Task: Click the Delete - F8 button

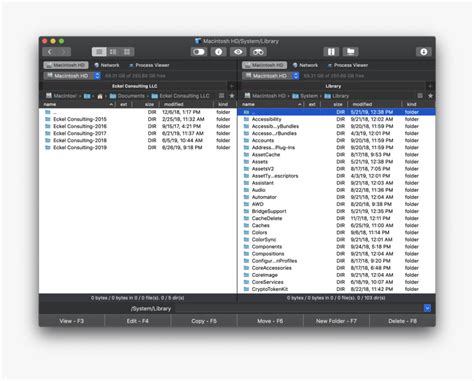Action: pos(402,321)
